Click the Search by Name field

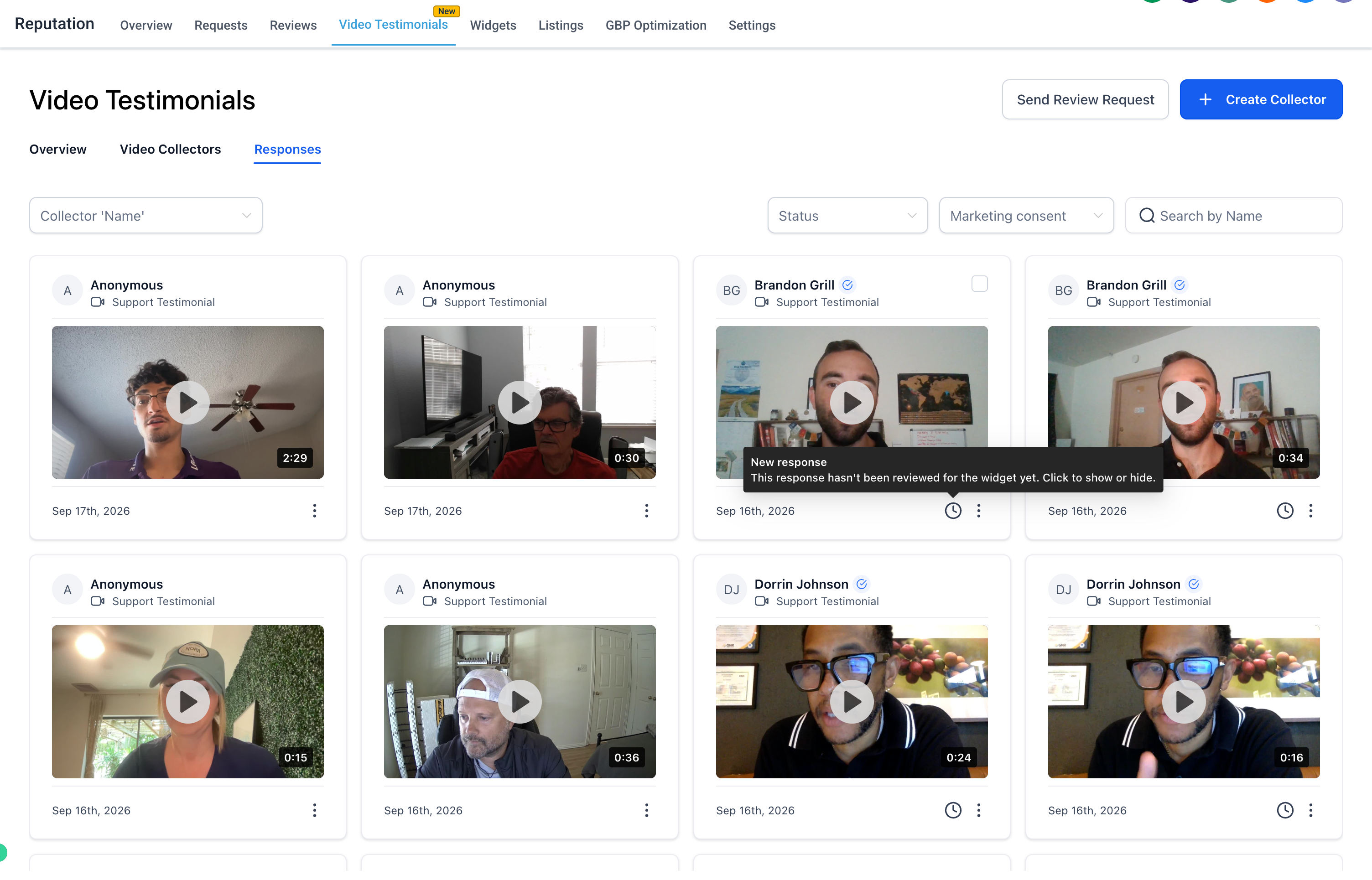tap(1234, 215)
